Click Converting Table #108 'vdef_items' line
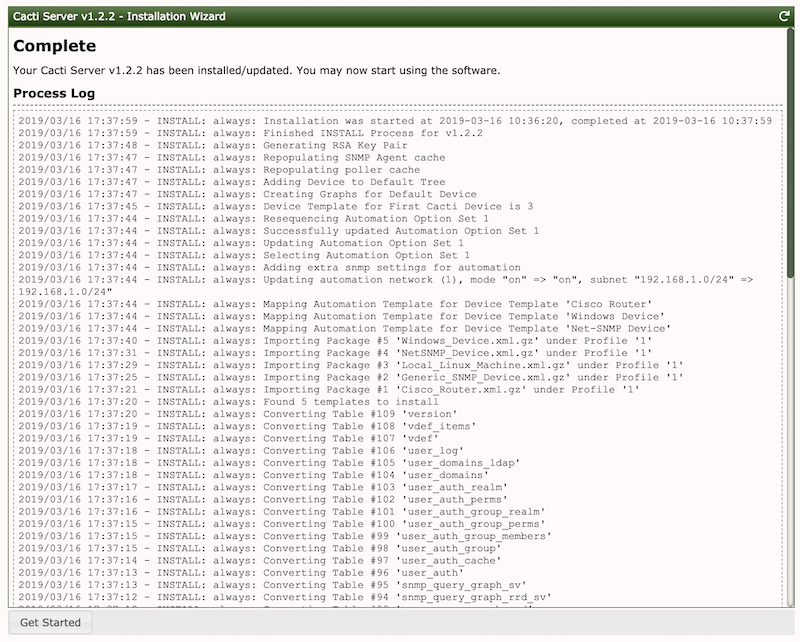 pyautogui.click(x=247, y=427)
